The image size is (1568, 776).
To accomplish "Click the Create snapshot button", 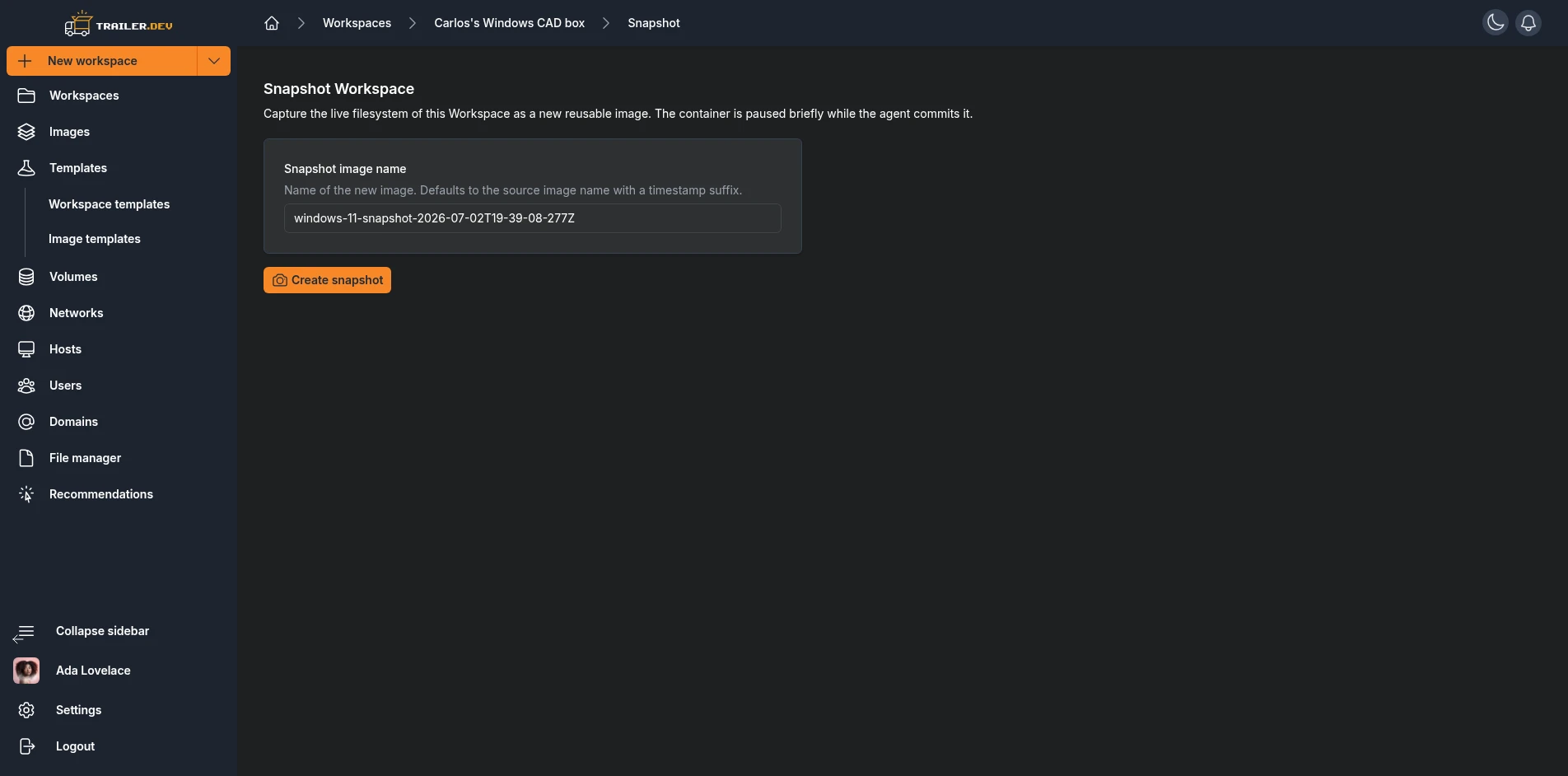I will tap(327, 280).
